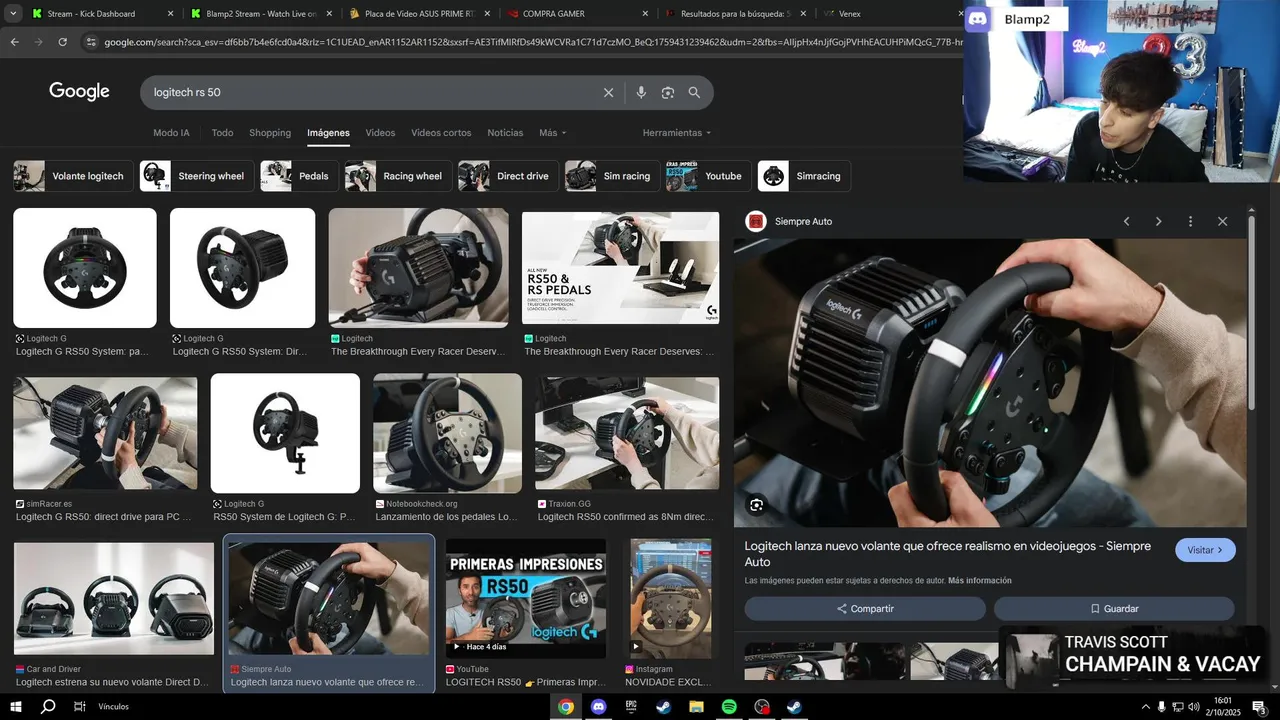
Task: Show next image in the preview panel
Action: (x=1158, y=221)
